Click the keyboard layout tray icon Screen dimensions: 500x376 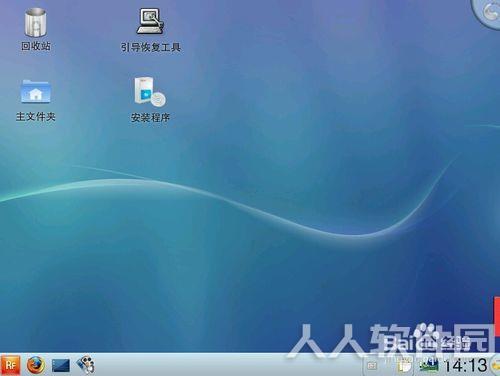tap(372, 366)
